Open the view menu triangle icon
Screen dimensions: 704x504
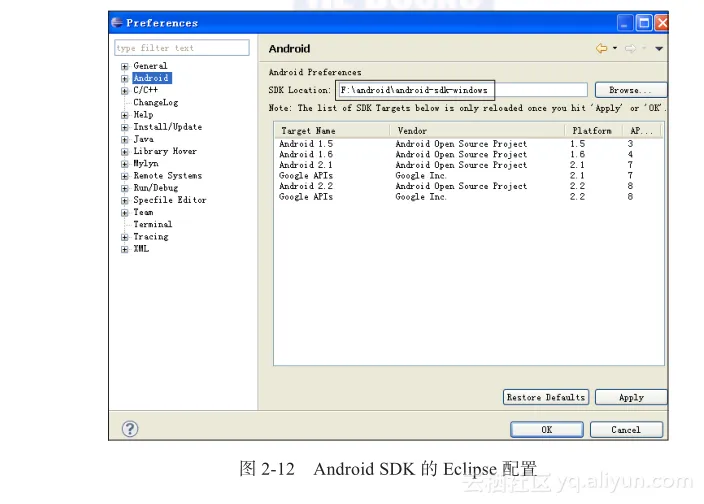659,48
